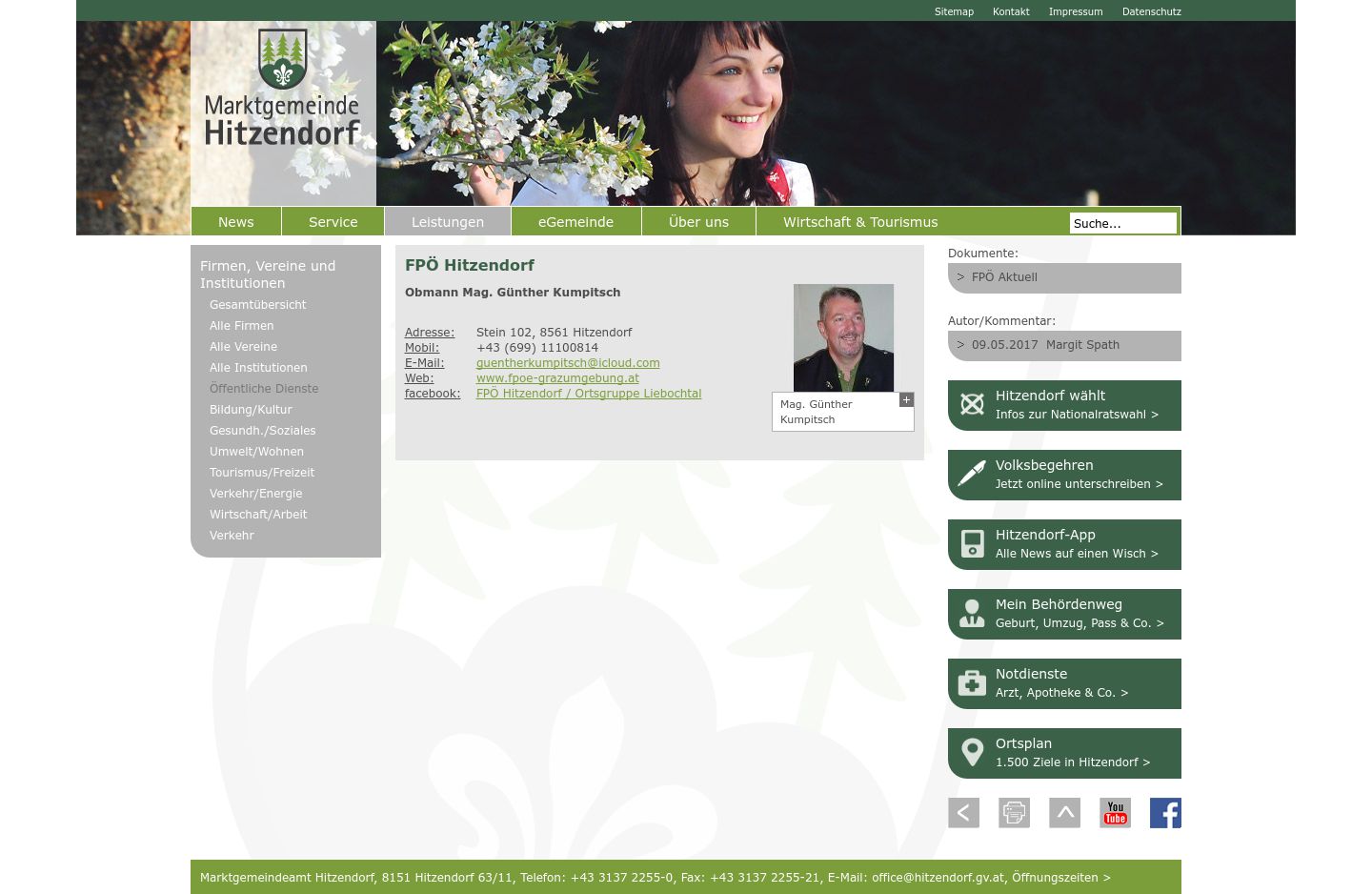This screenshot has height=894, width=1372.
Task: Click the scroll-to-top arrow icon
Action: [x=1064, y=813]
